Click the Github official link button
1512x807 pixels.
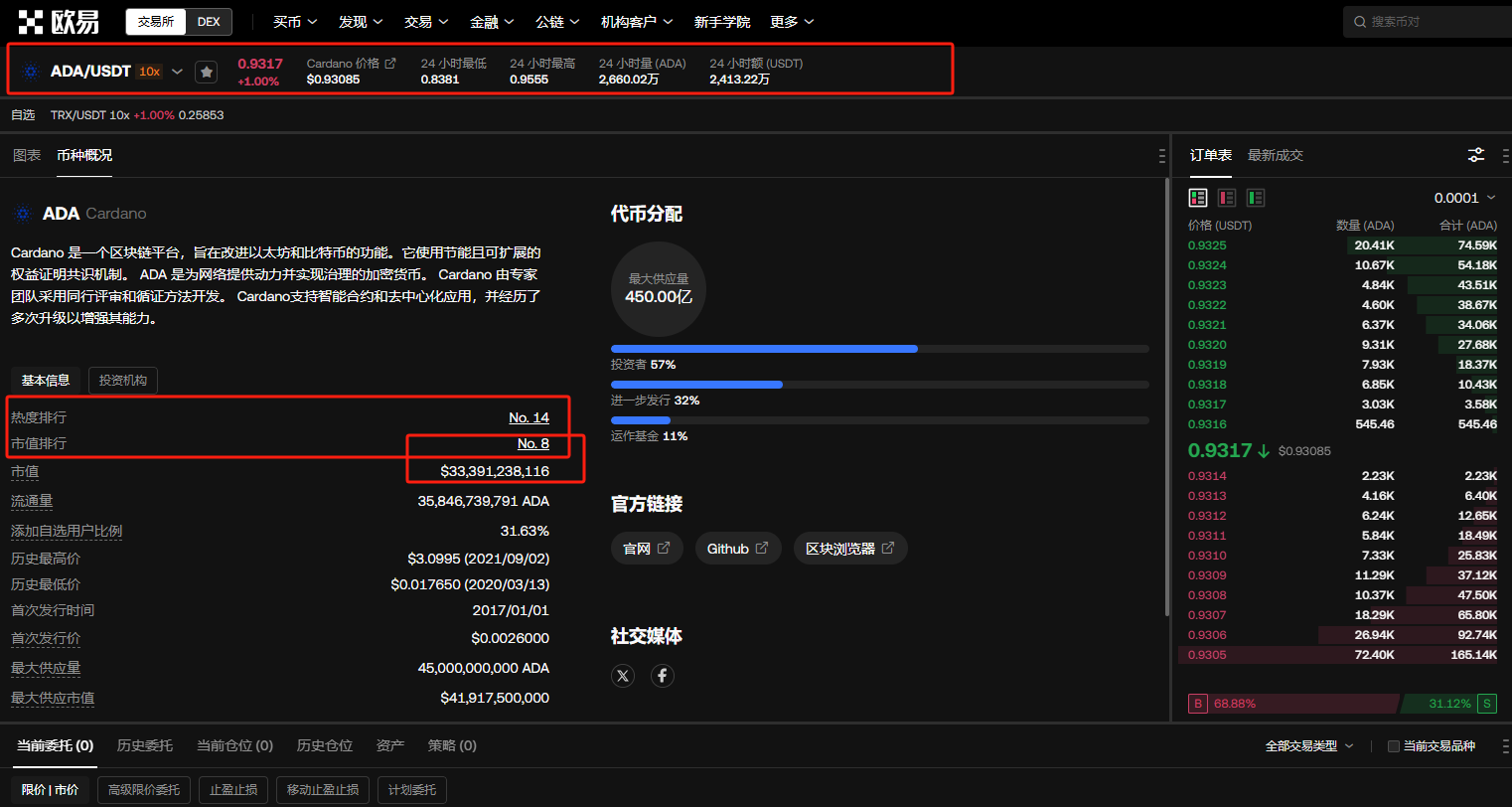(737, 549)
